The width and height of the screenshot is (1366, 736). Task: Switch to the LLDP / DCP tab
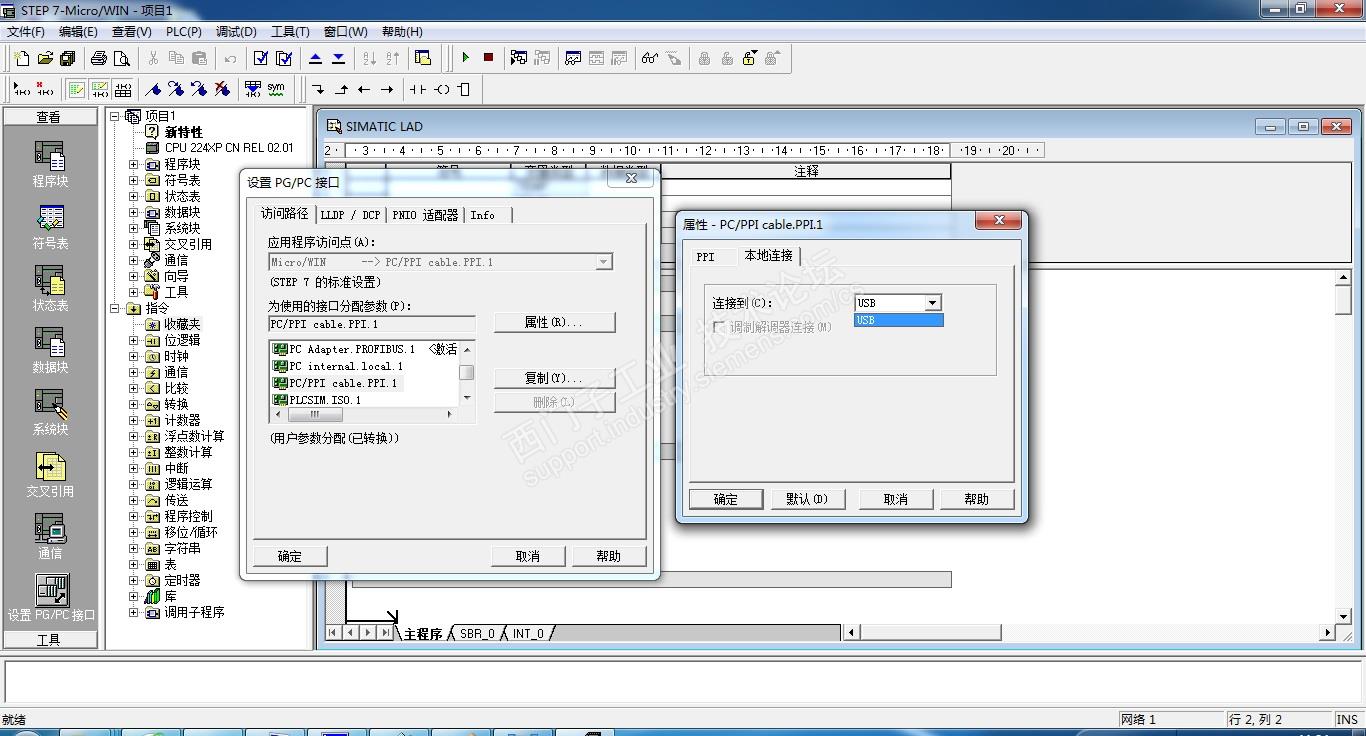[350, 215]
